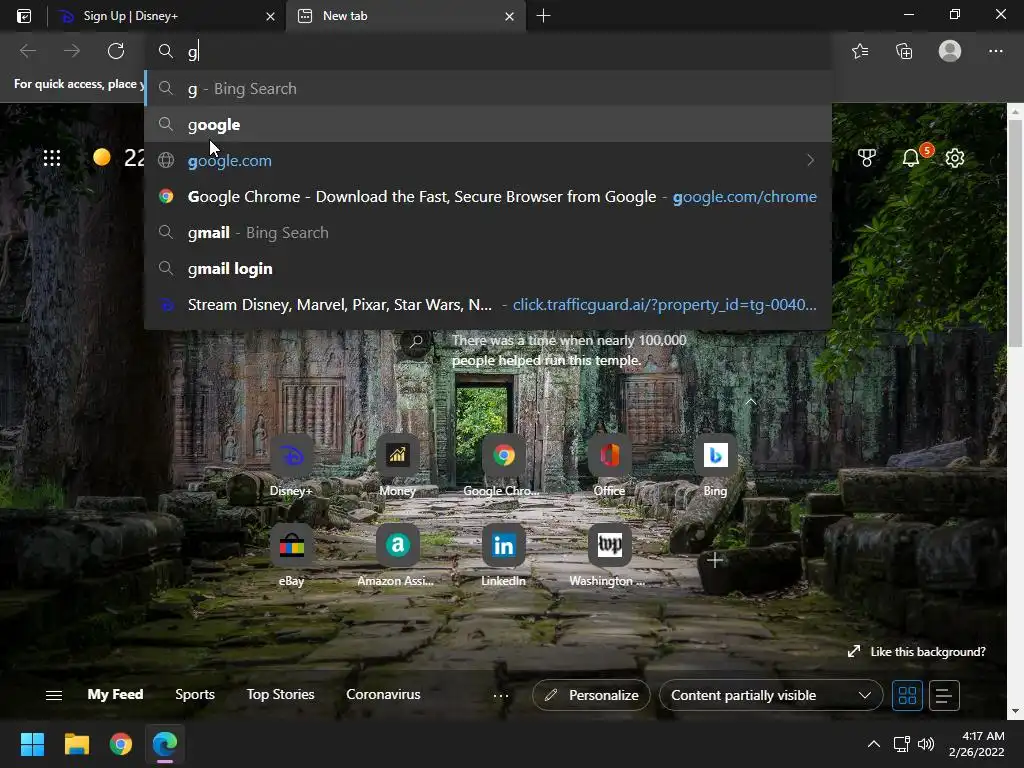This screenshot has width=1024, height=768.
Task: Select the My Feed tab
Action: coord(115,694)
